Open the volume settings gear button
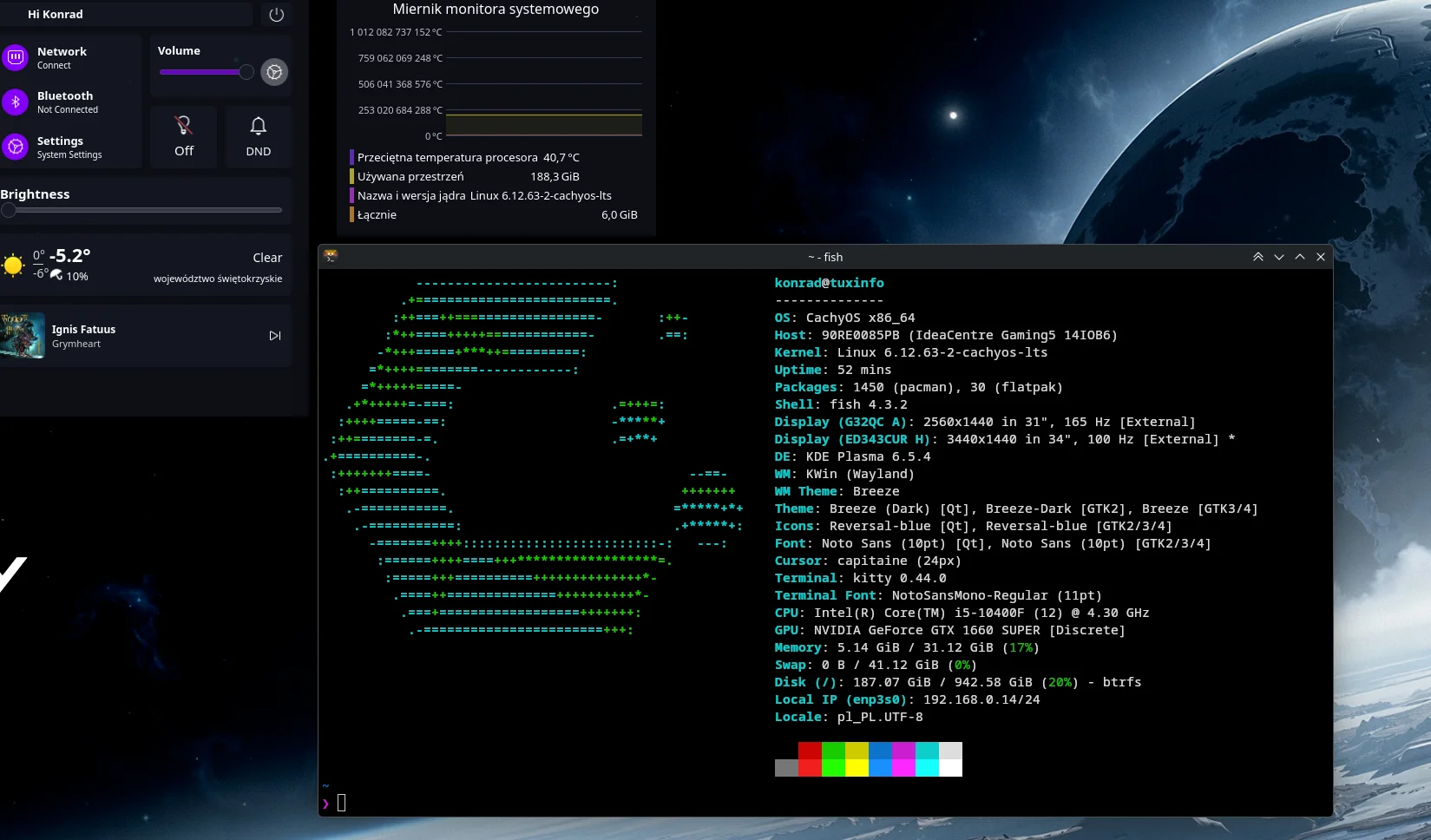The image size is (1431, 840). [x=274, y=72]
